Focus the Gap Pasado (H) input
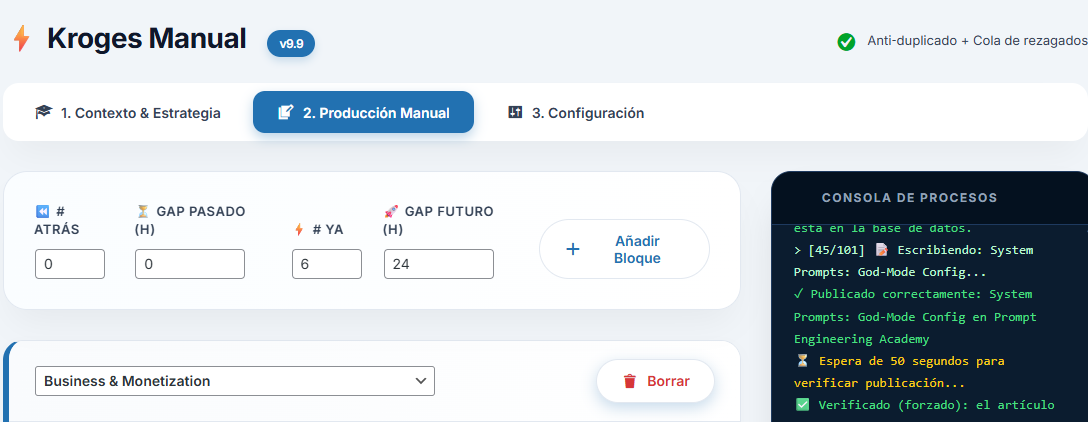This screenshot has width=1088, height=422. point(190,264)
